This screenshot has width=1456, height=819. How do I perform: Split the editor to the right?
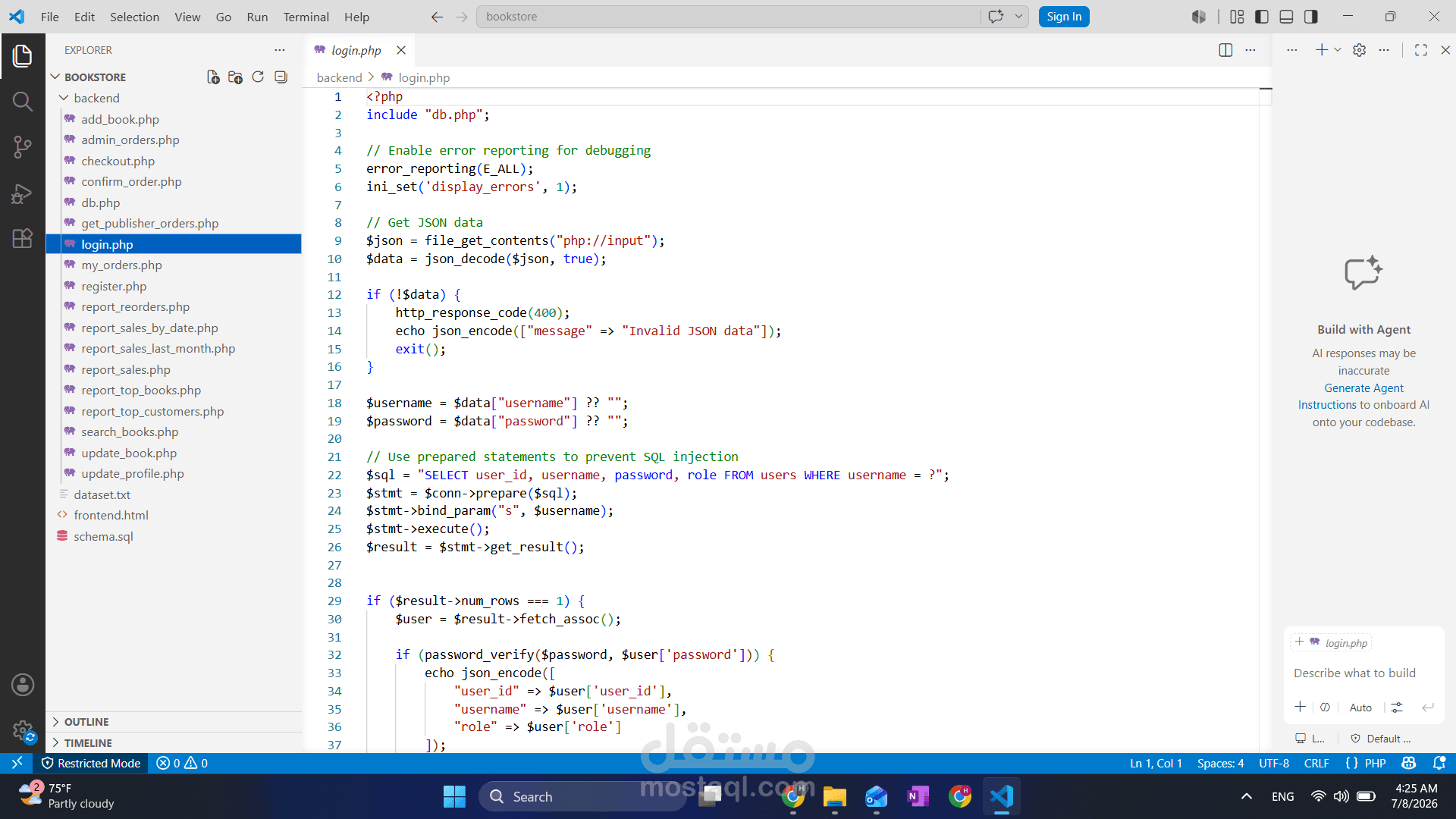click(x=1225, y=50)
